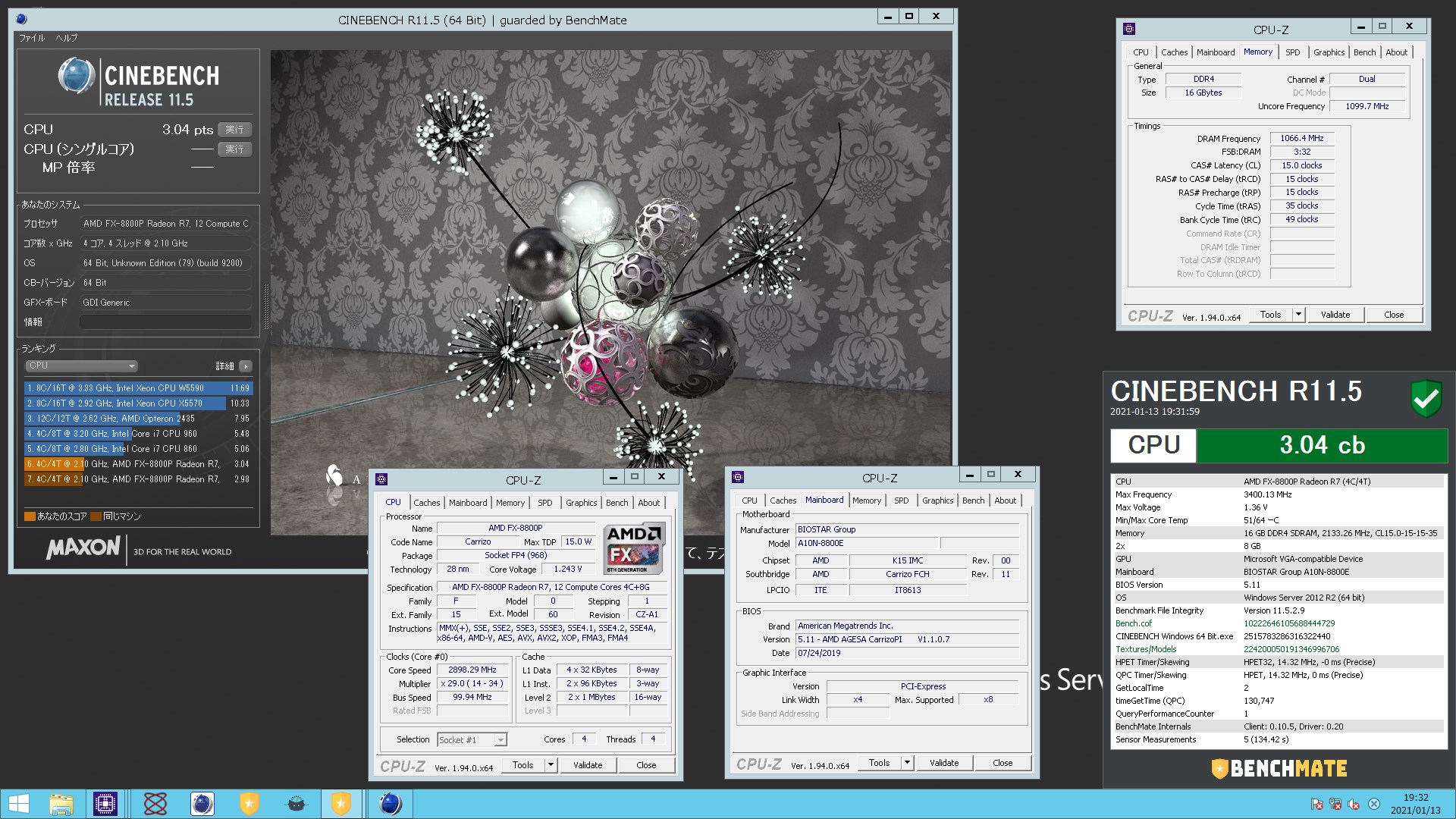
Task: Click title icon of CPU-Z CPU window
Action: point(381,479)
